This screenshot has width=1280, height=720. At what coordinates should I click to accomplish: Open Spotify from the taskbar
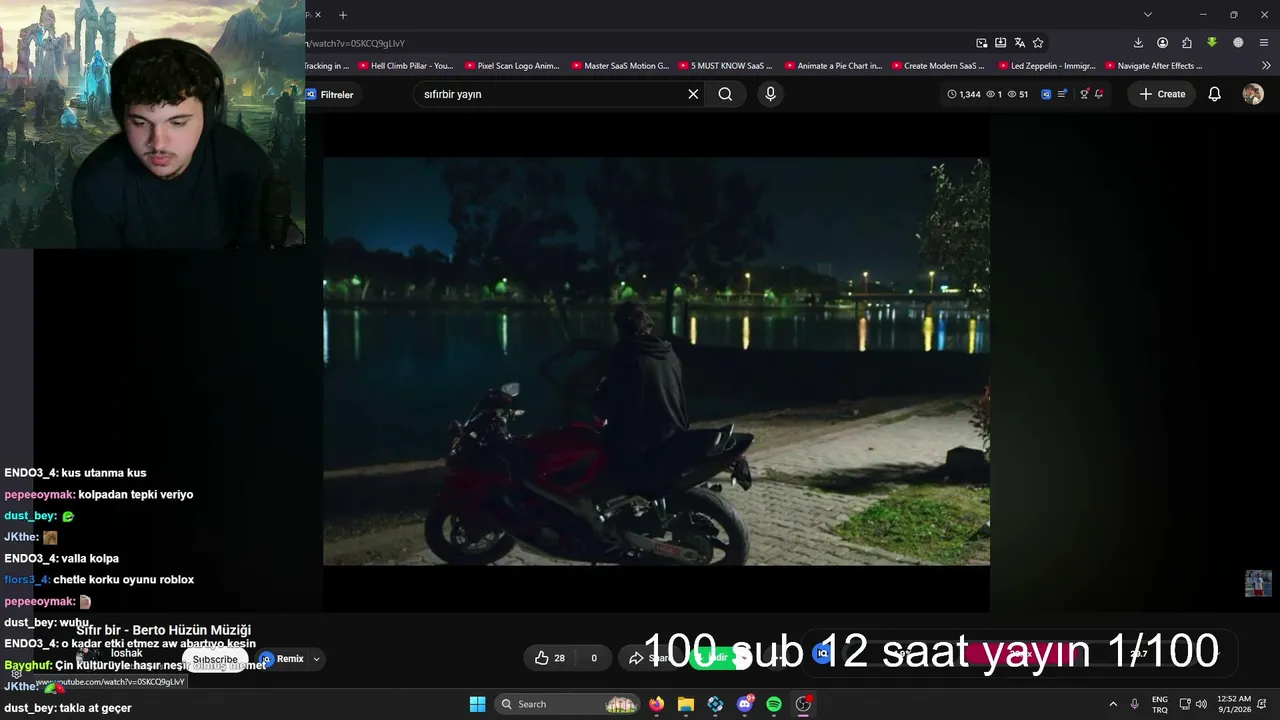(x=773, y=704)
